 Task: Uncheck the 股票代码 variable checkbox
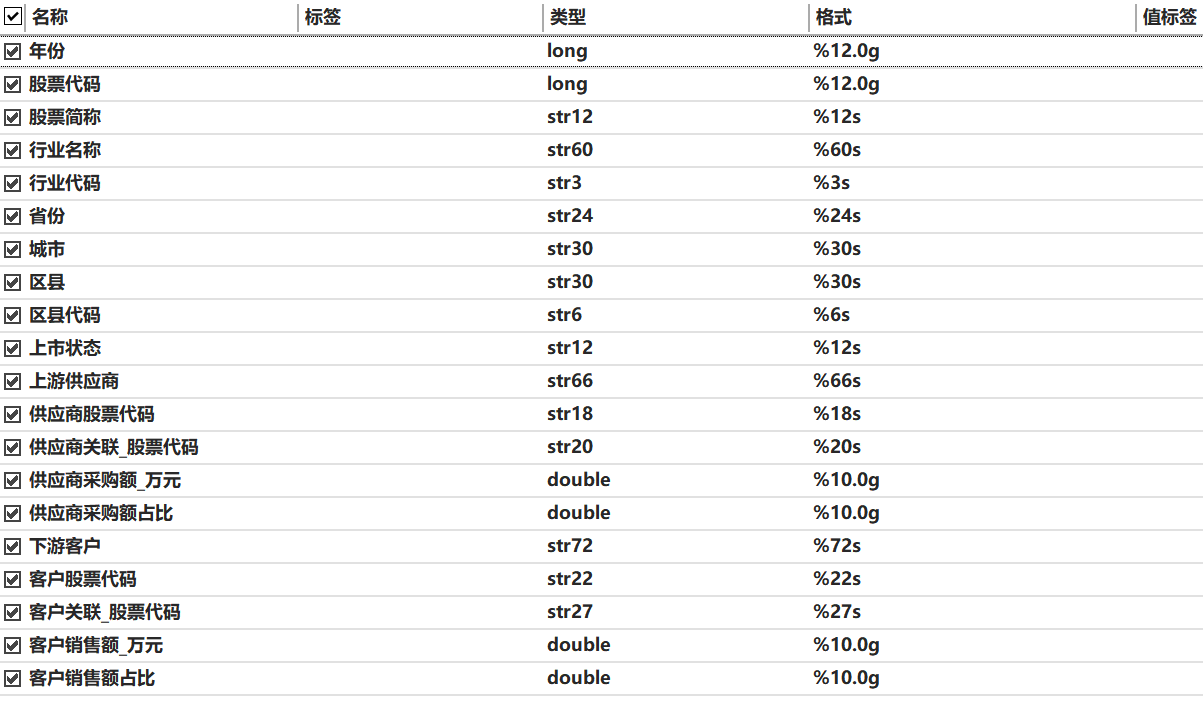coord(13,85)
